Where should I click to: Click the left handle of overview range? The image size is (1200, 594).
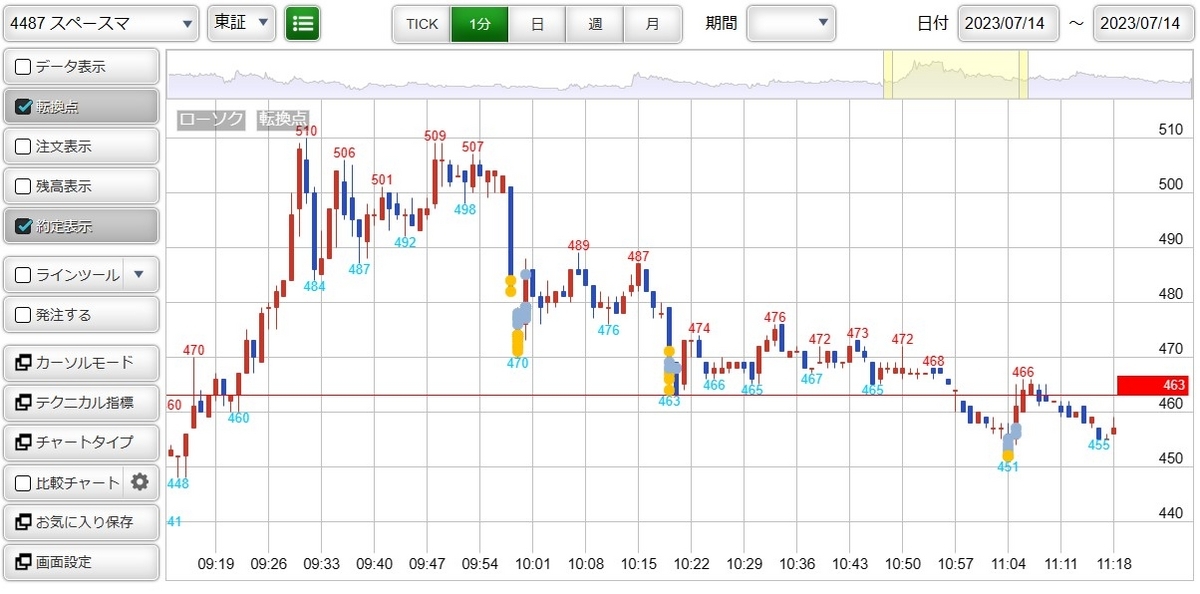887,76
